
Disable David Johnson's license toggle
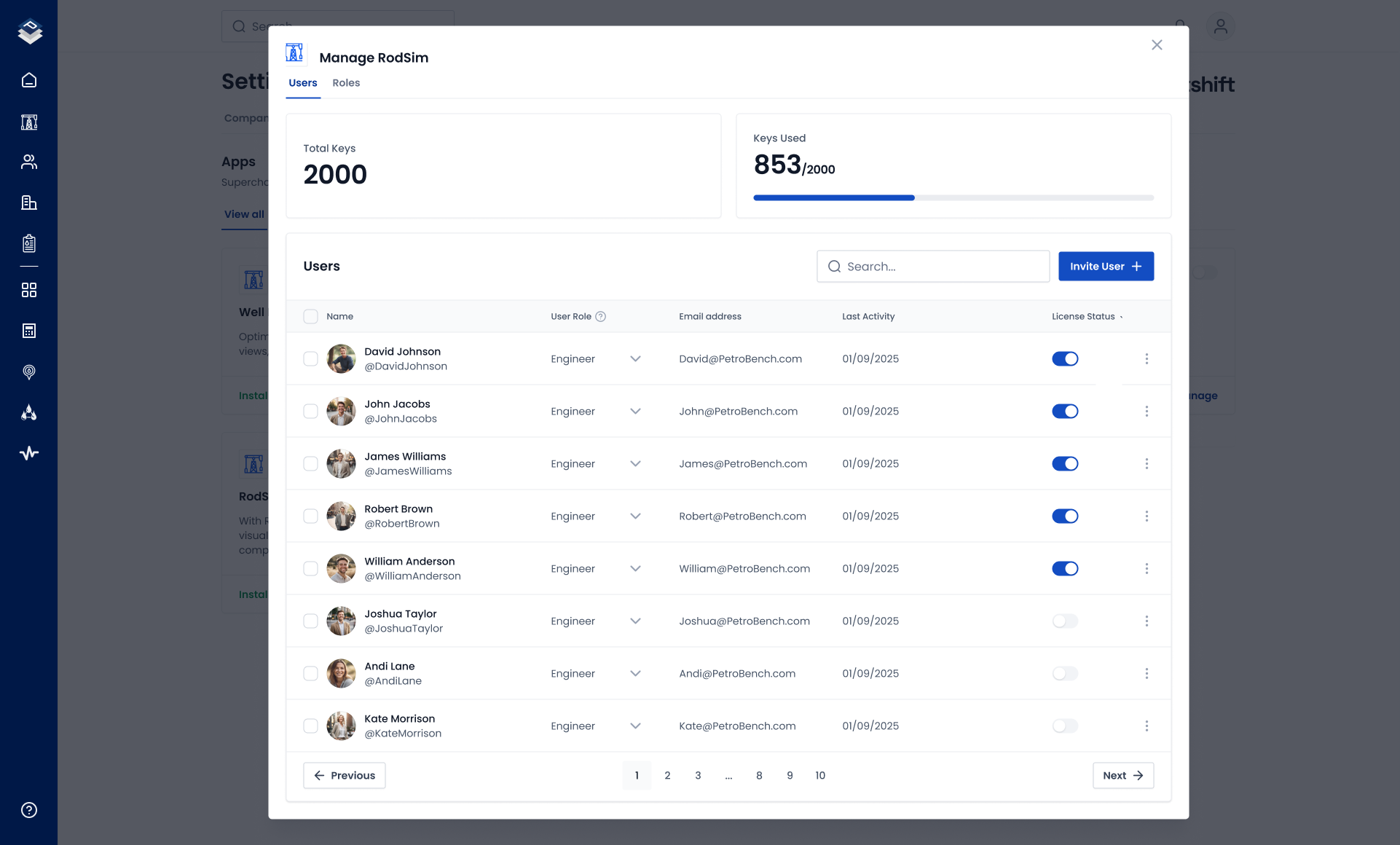click(x=1065, y=358)
